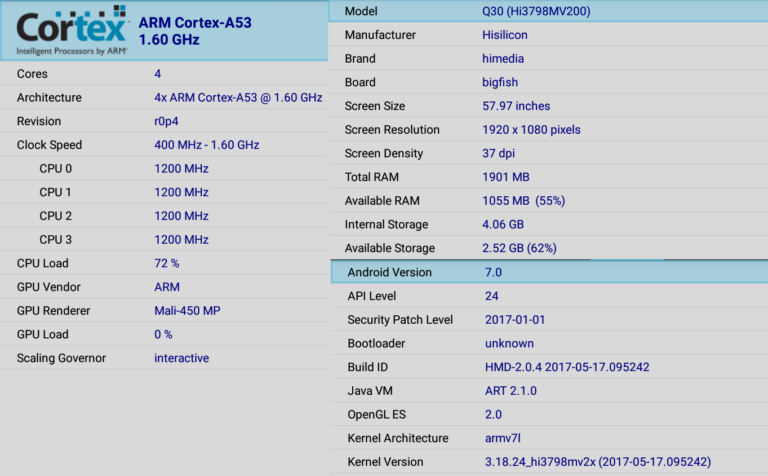The height and width of the screenshot is (476, 768).
Task: Select the CPU 0 frequency row
Action: [164, 168]
